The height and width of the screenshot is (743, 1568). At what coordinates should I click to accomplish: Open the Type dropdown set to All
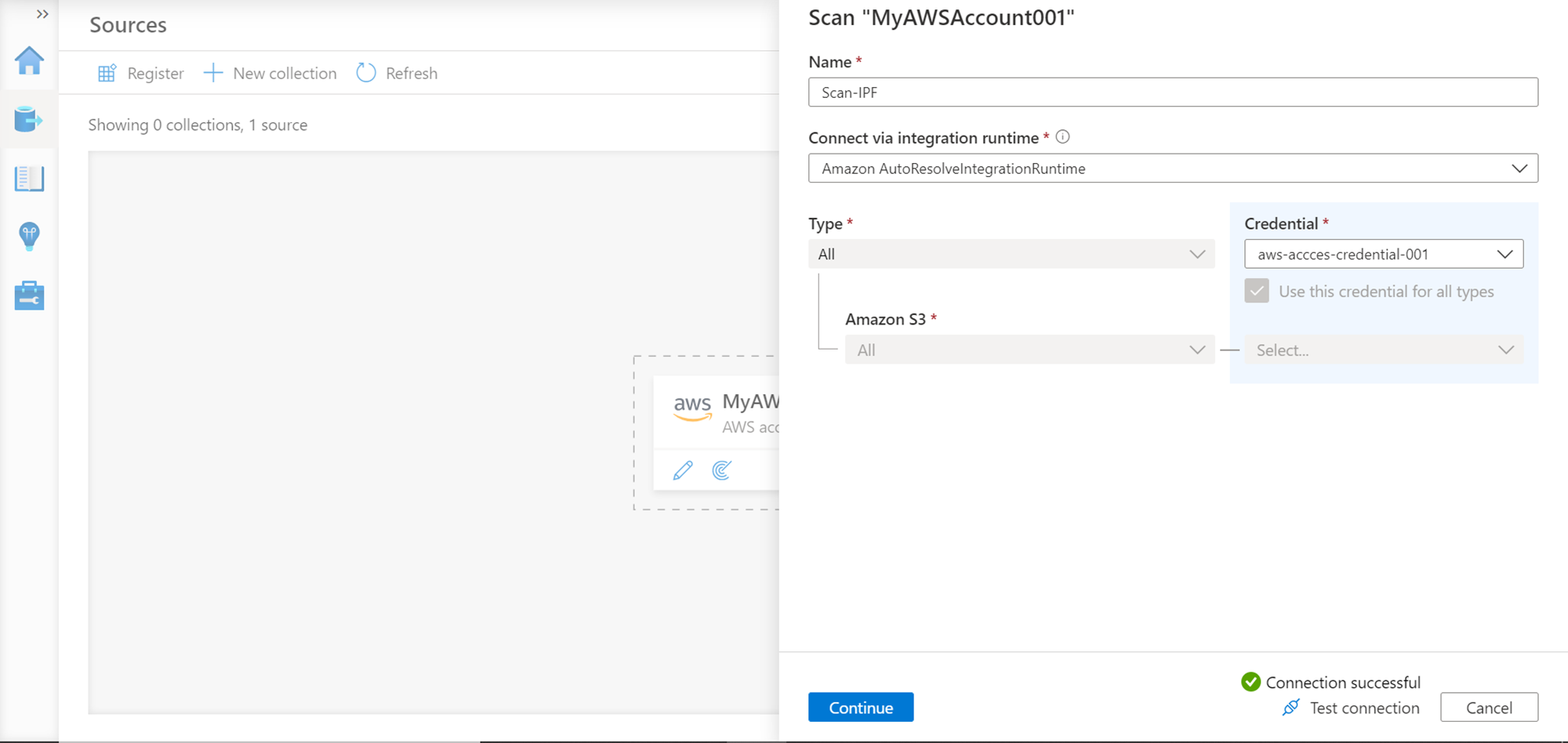click(1011, 254)
